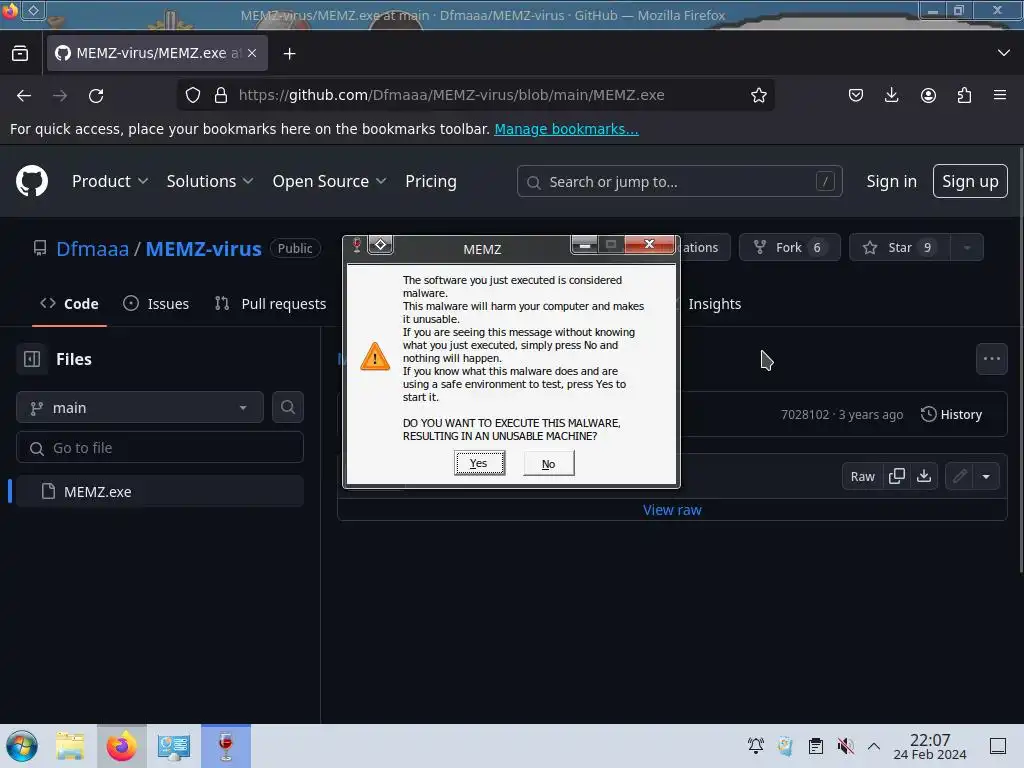Click the Sign up button

tap(970, 181)
